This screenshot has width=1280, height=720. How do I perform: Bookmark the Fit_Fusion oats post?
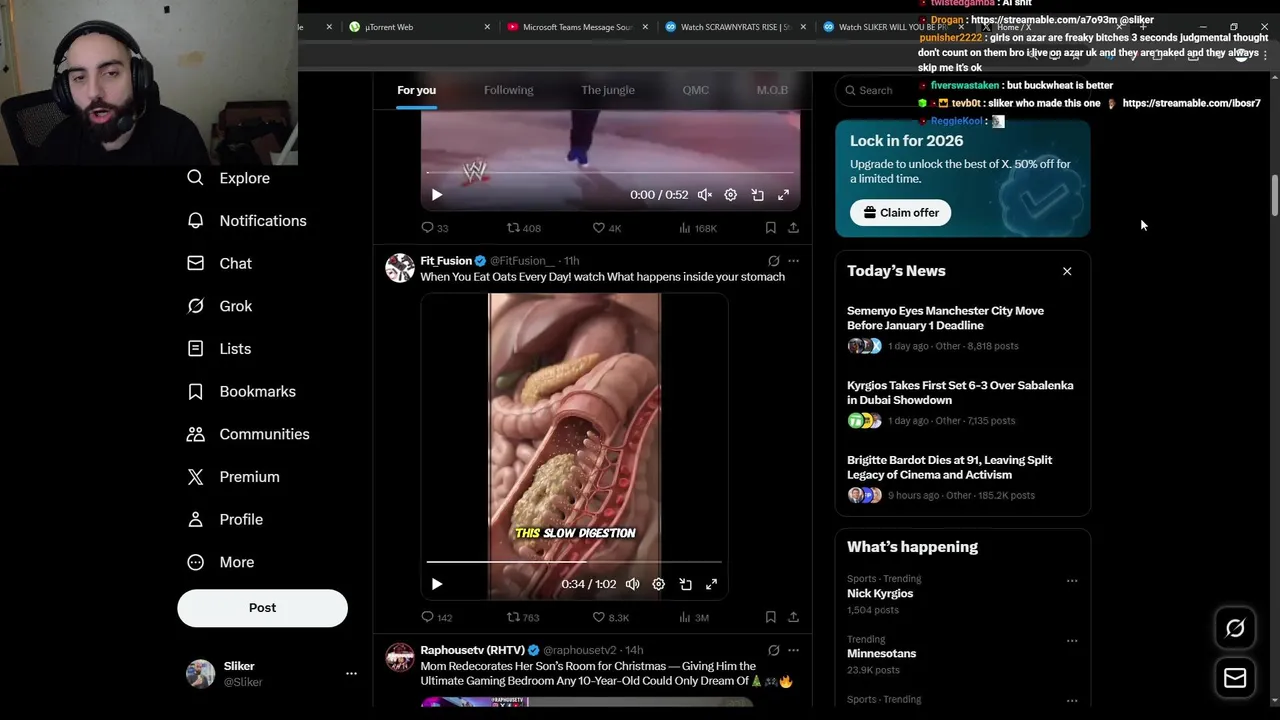[x=771, y=617]
